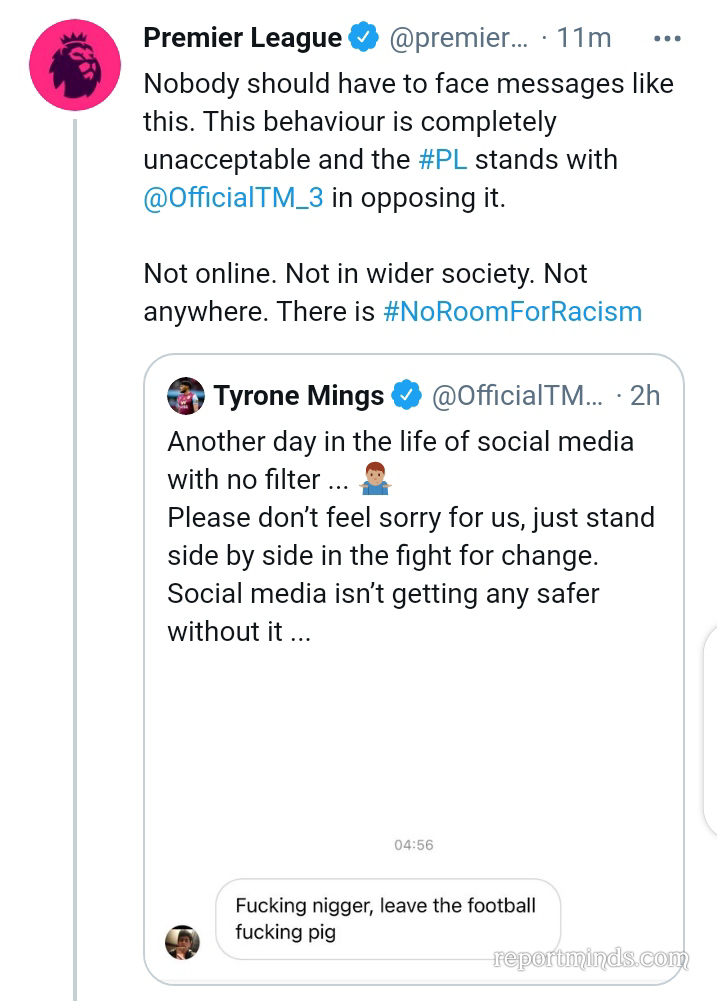717x1001 pixels.
Task: Open the 2h timestamp on quoted tweet
Action: pos(645,396)
